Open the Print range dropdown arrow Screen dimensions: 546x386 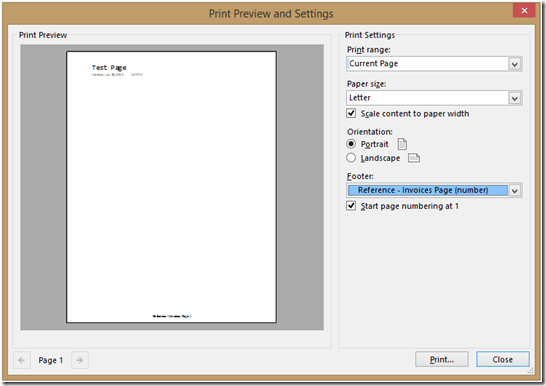[515, 64]
